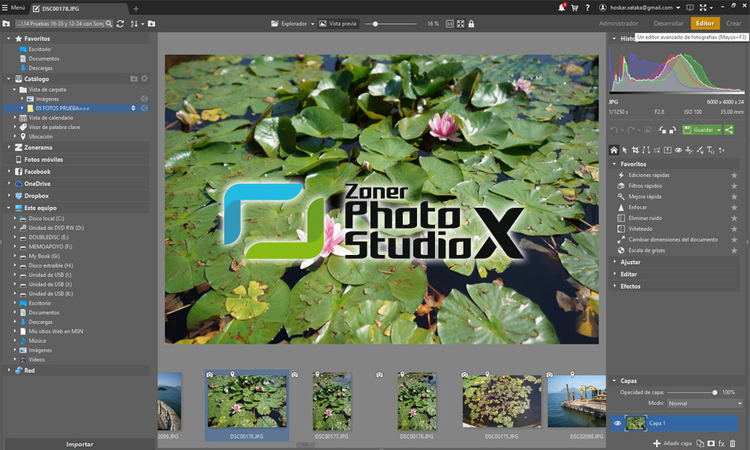The width and height of the screenshot is (750, 450).
Task: Select the clone stamp tool
Action: tap(689, 150)
